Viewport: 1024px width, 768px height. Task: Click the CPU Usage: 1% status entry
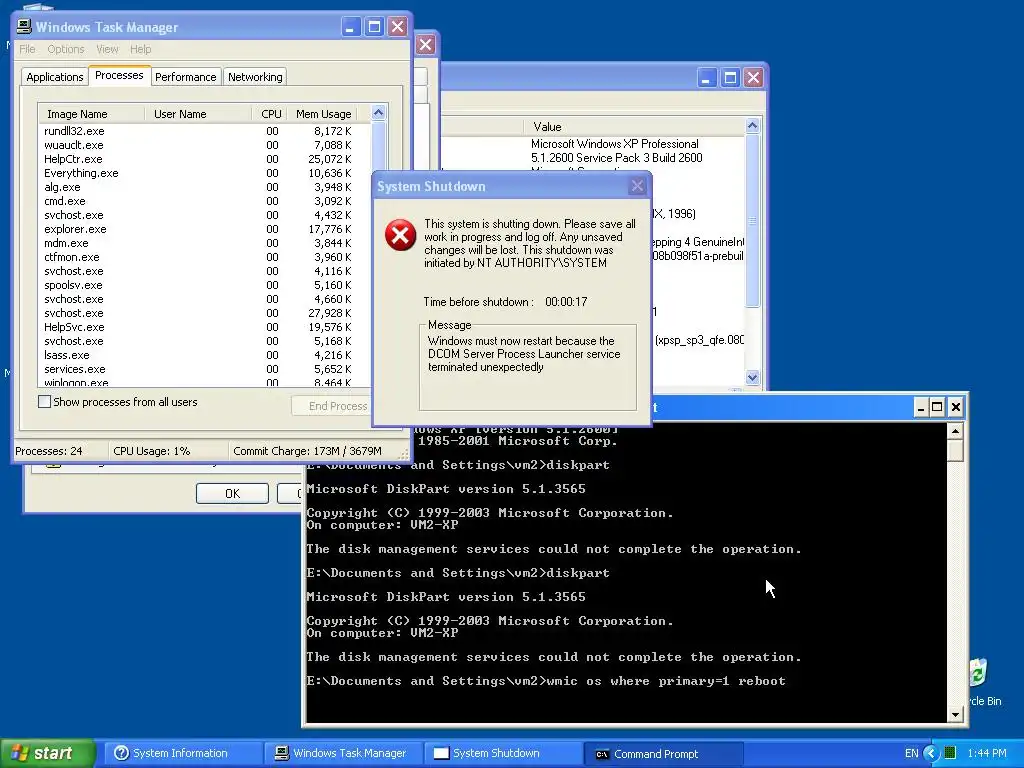pyautogui.click(x=152, y=451)
